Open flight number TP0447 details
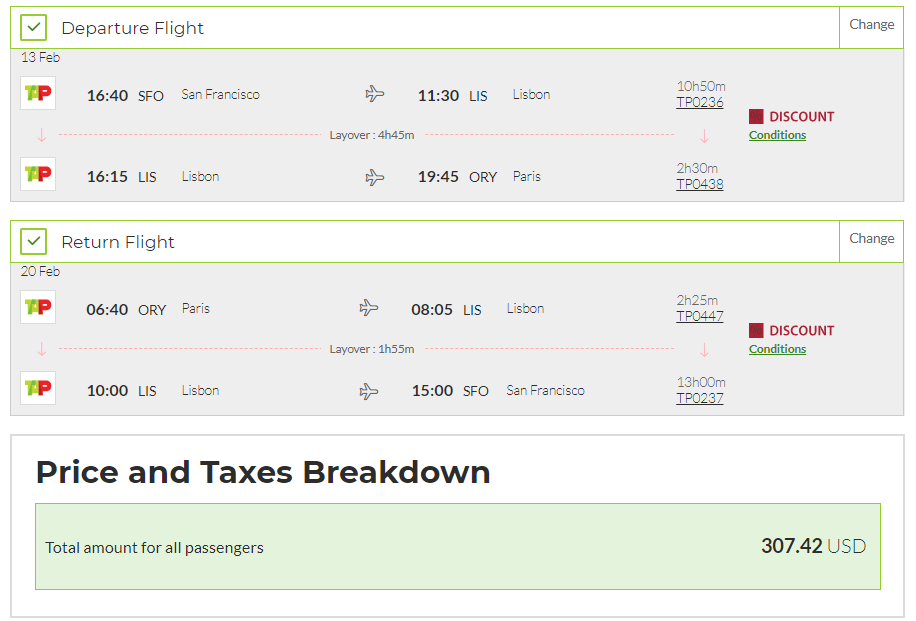 699,316
